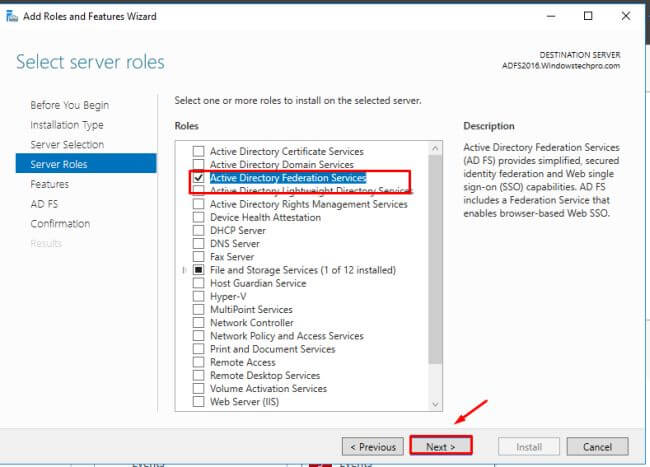Click the wizard icon in title bar

12,16
